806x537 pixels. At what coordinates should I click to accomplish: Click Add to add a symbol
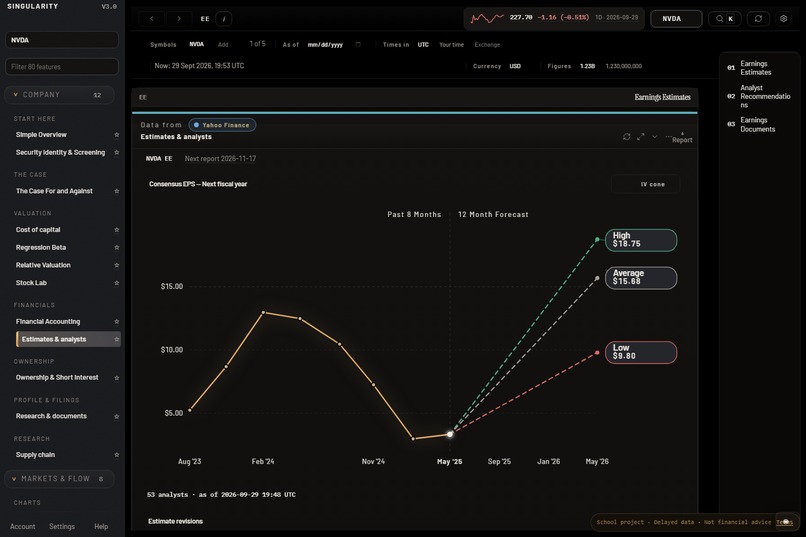[x=223, y=45]
